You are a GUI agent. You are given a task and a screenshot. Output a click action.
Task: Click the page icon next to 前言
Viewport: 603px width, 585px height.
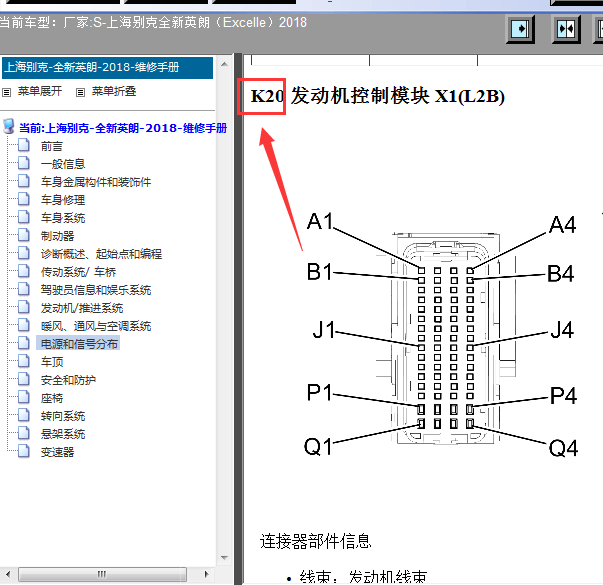coord(24,145)
